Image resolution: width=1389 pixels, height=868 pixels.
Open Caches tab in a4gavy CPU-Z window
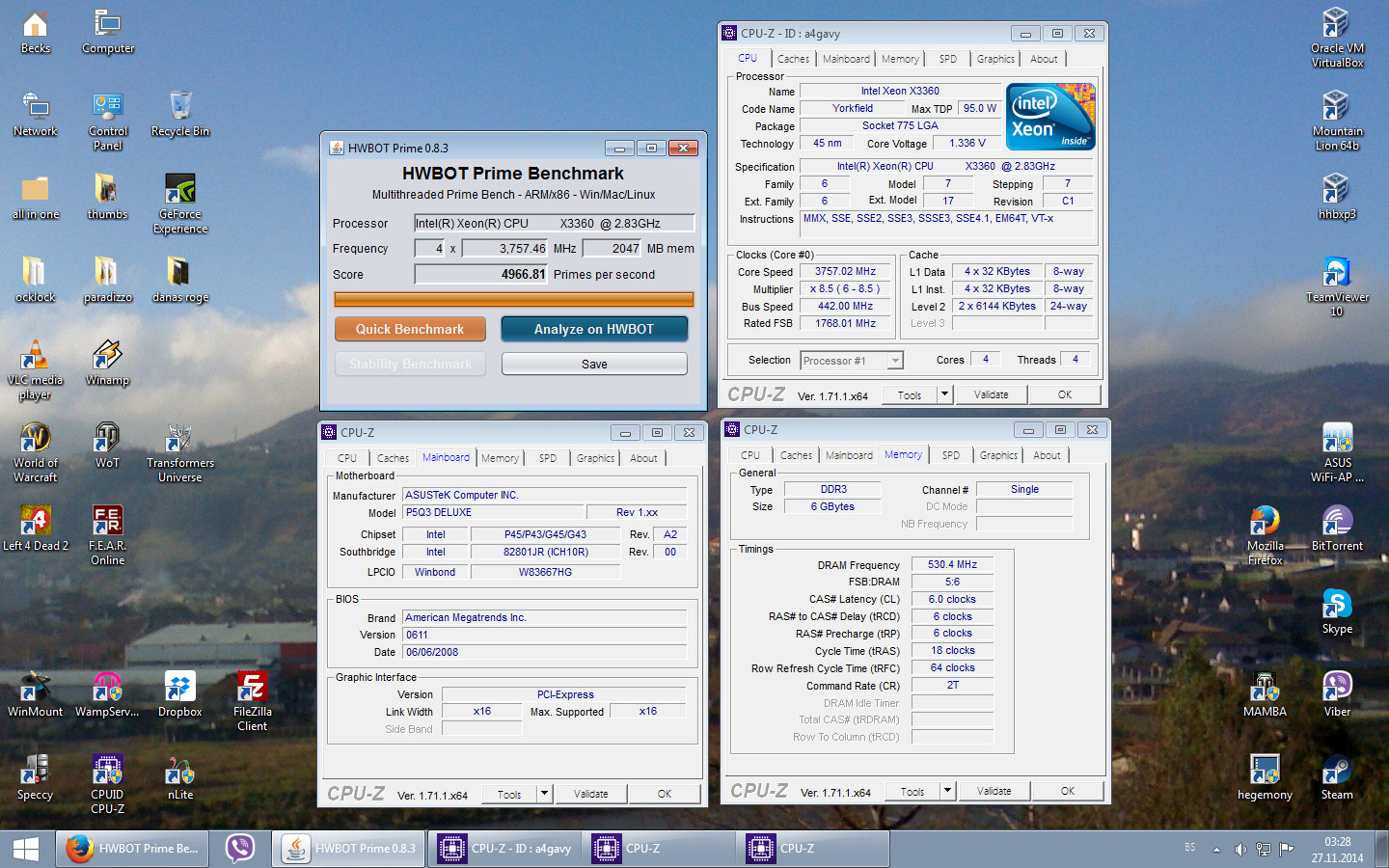(793, 59)
